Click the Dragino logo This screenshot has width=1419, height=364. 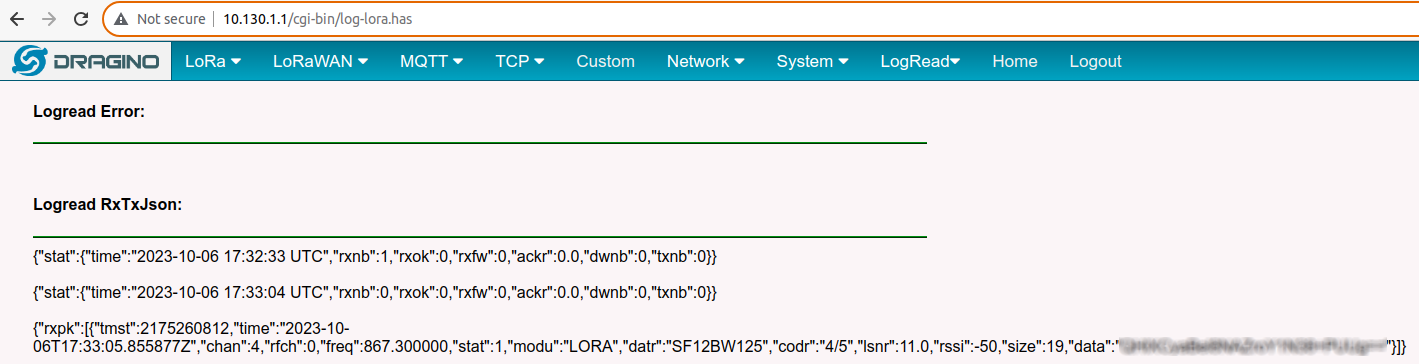[86, 61]
